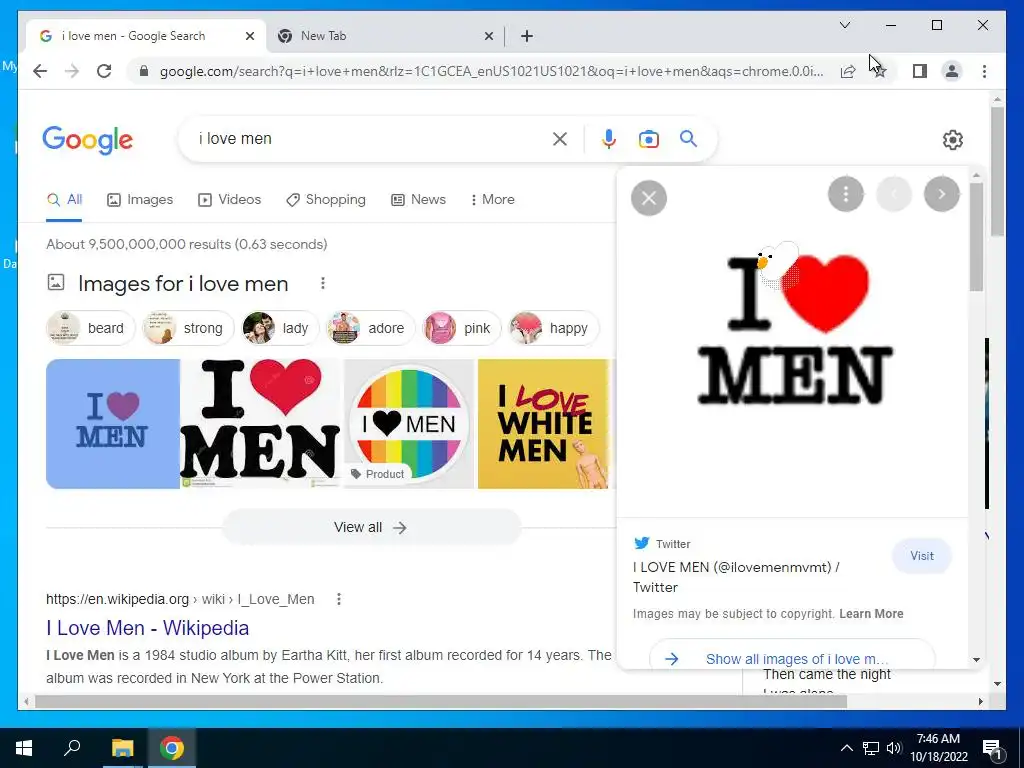This screenshot has width=1024, height=768.
Task: Switch to Images results
Action: (140, 200)
